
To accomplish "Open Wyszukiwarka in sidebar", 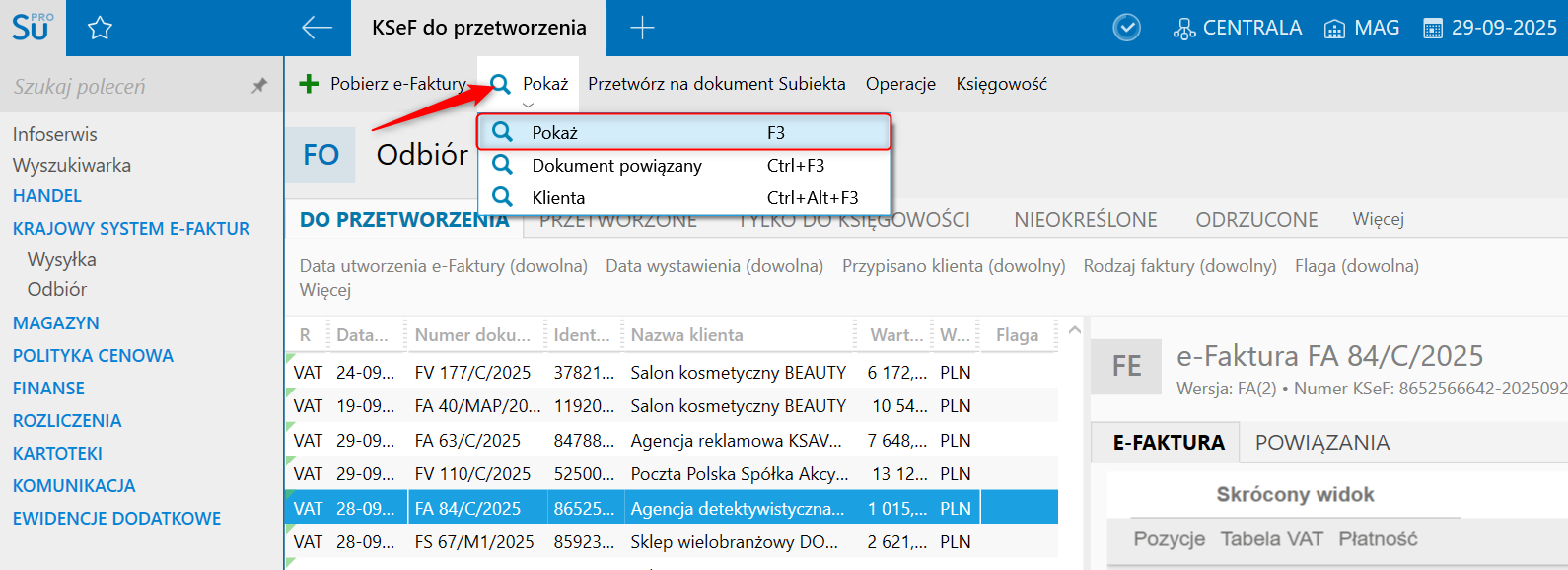I will pos(71,165).
